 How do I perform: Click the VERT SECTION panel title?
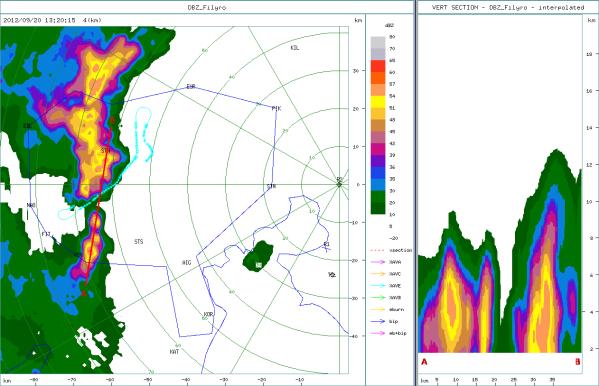coord(508,7)
